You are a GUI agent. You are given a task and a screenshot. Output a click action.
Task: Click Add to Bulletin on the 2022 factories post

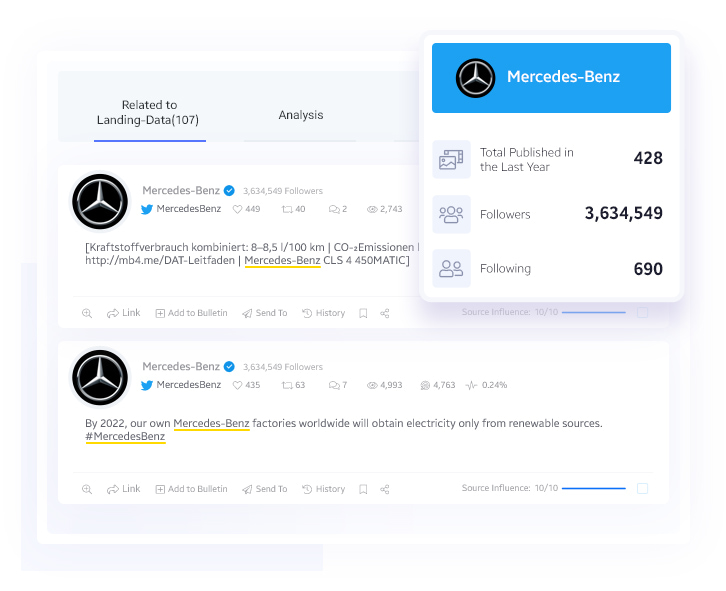[x=191, y=489]
